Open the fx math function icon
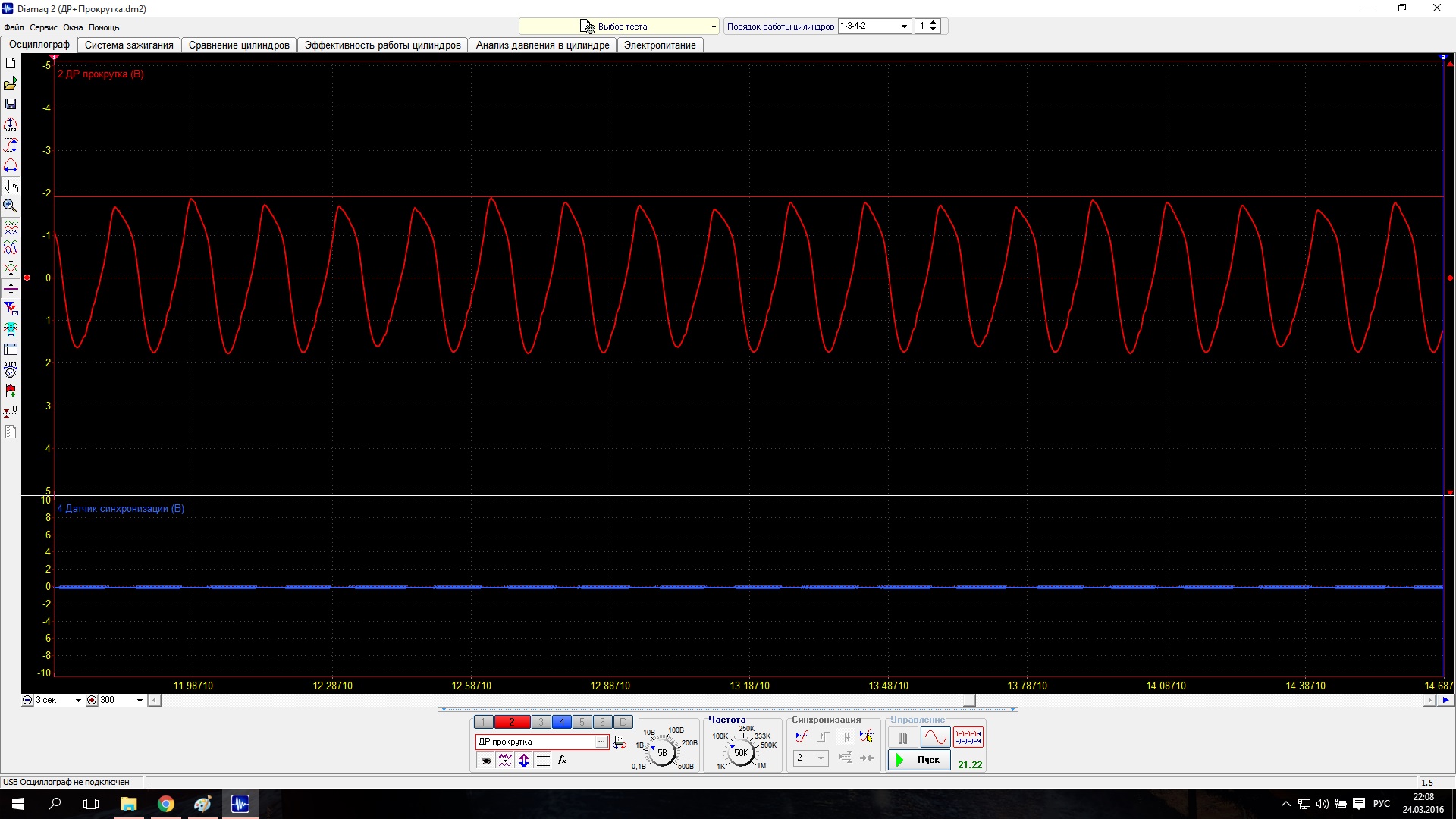Viewport: 1456px width, 819px height. coord(562,761)
